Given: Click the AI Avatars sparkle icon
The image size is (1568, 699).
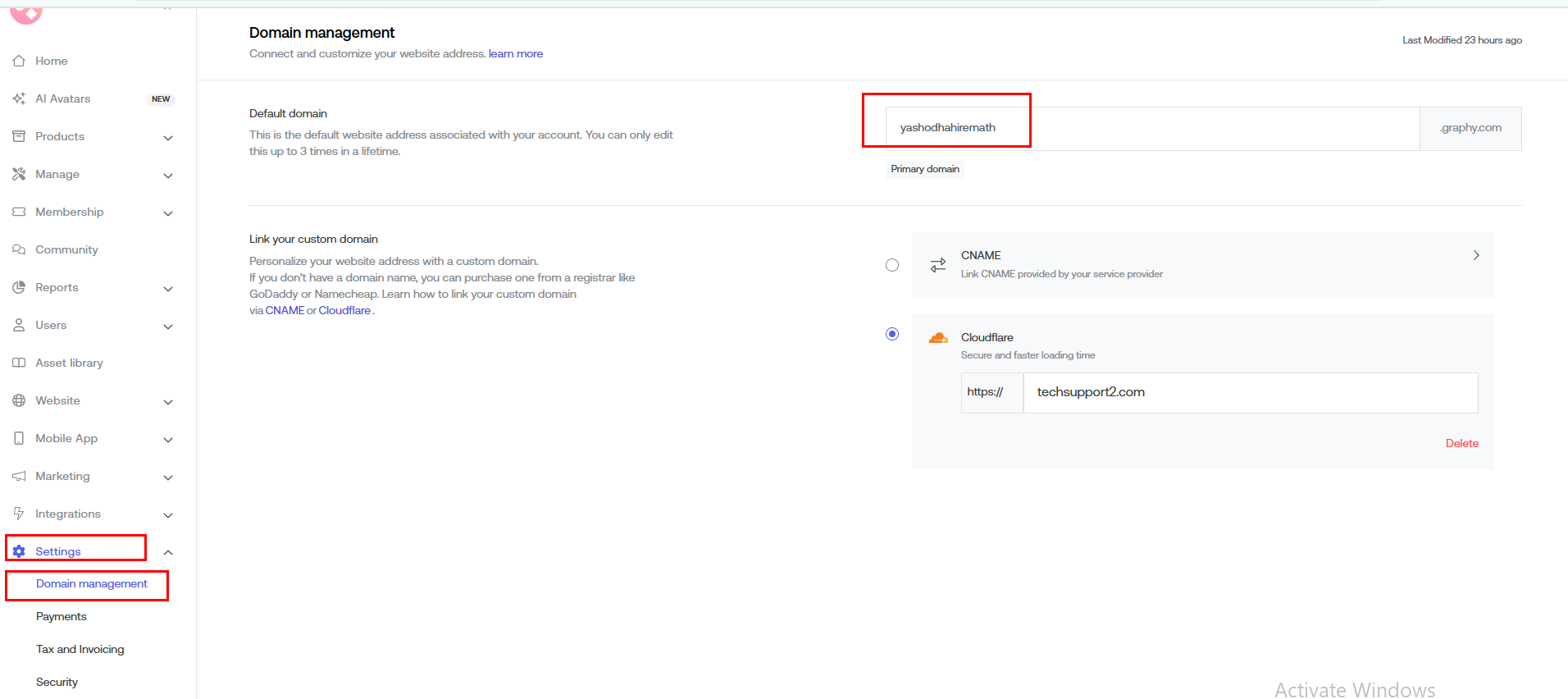Looking at the screenshot, I should tap(19, 98).
